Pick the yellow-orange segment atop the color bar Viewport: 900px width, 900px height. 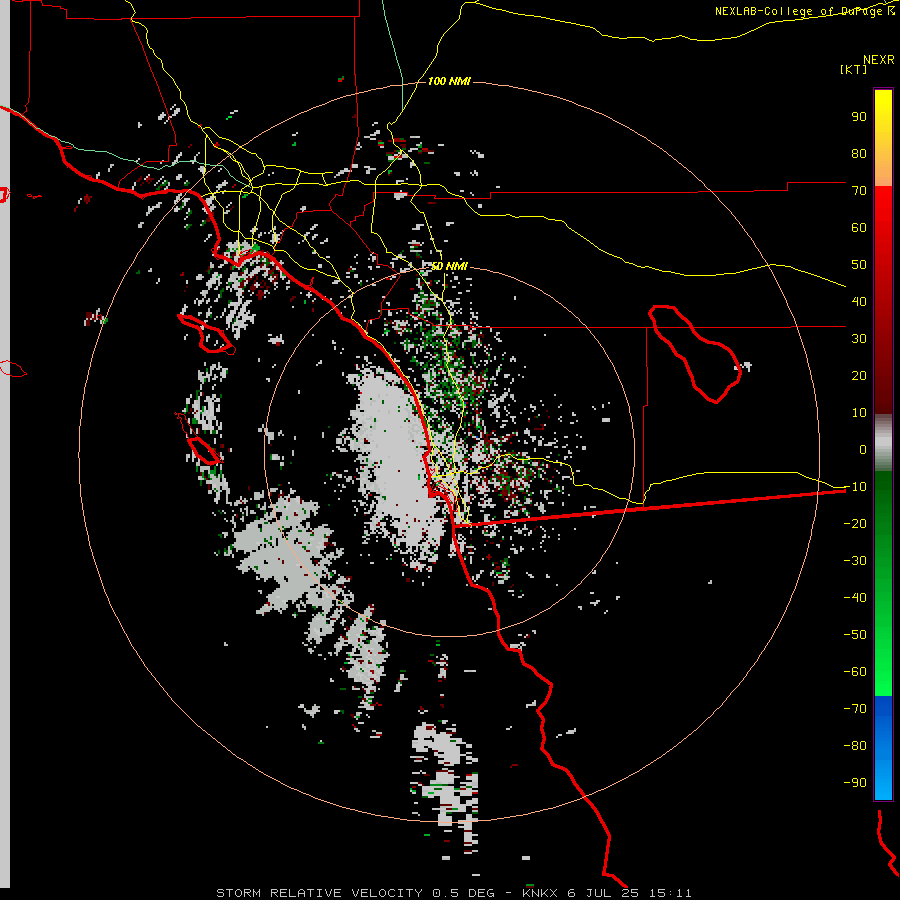pos(883,138)
